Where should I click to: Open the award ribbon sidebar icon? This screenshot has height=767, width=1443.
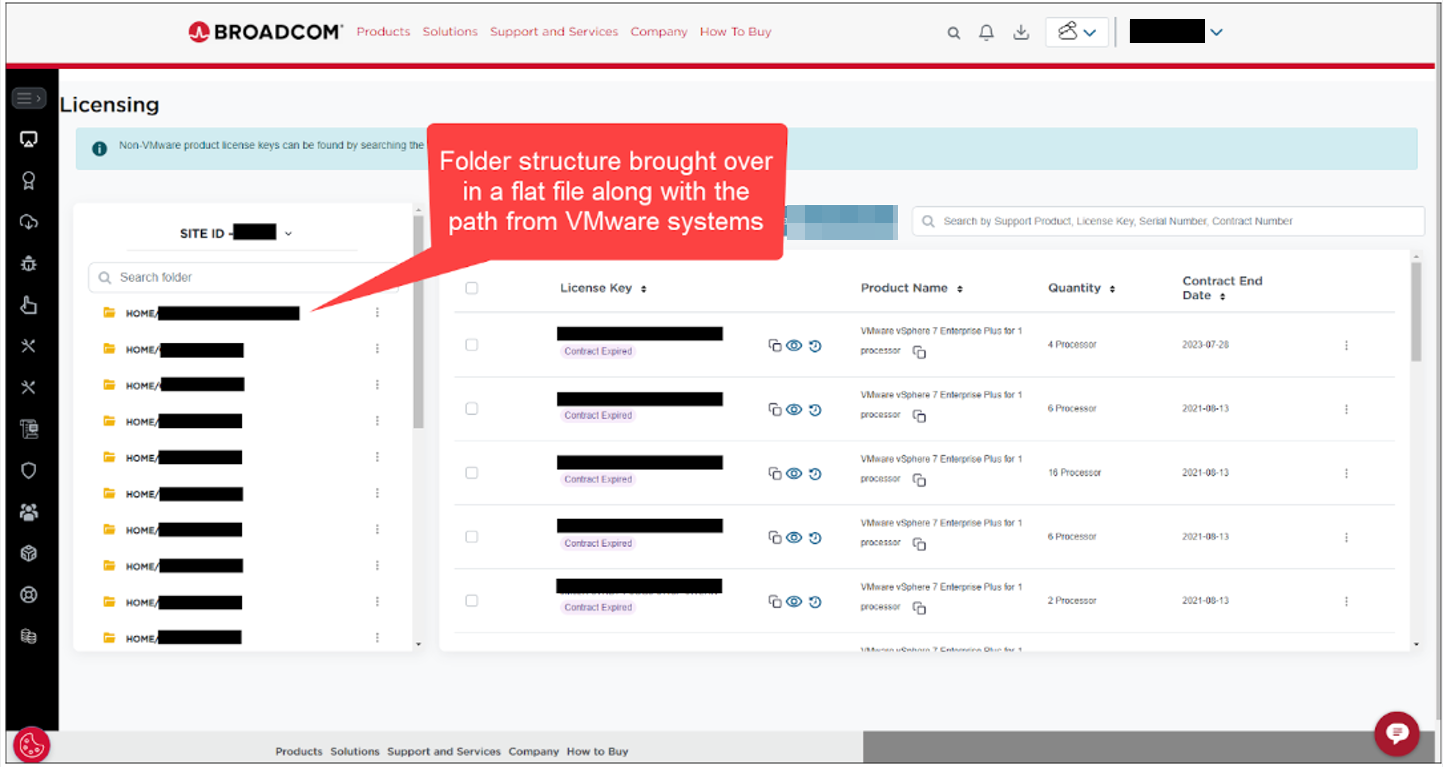pos(28,181)
